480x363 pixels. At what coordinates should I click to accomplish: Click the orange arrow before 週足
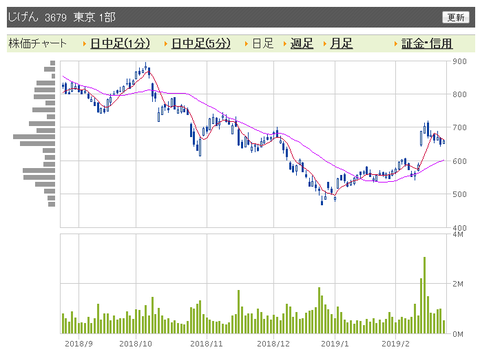click(285, 44)
